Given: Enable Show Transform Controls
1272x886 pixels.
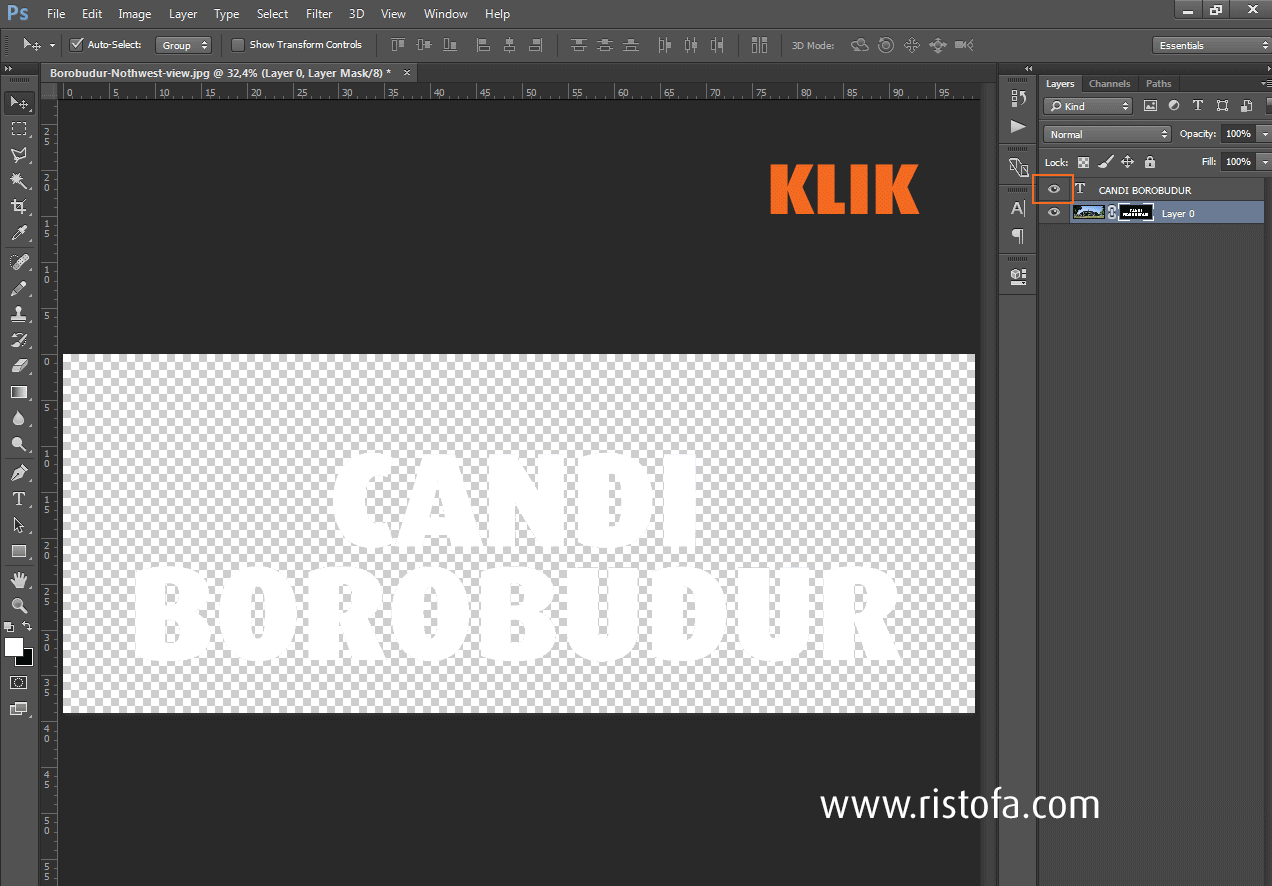Looking at the screenshot, I should pos(237,44).
